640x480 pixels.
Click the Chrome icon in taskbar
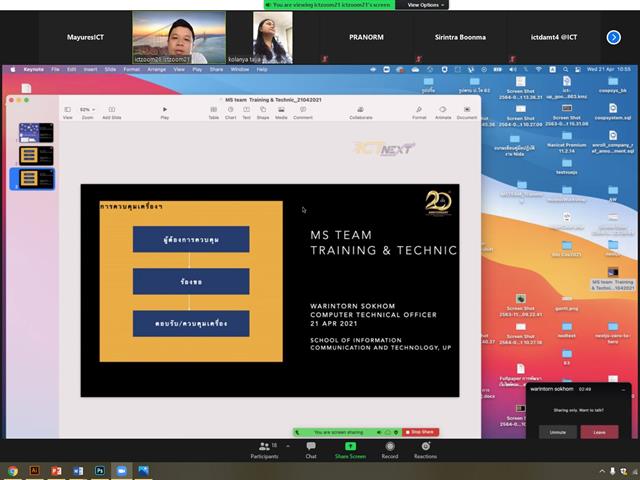coord(13,471)
